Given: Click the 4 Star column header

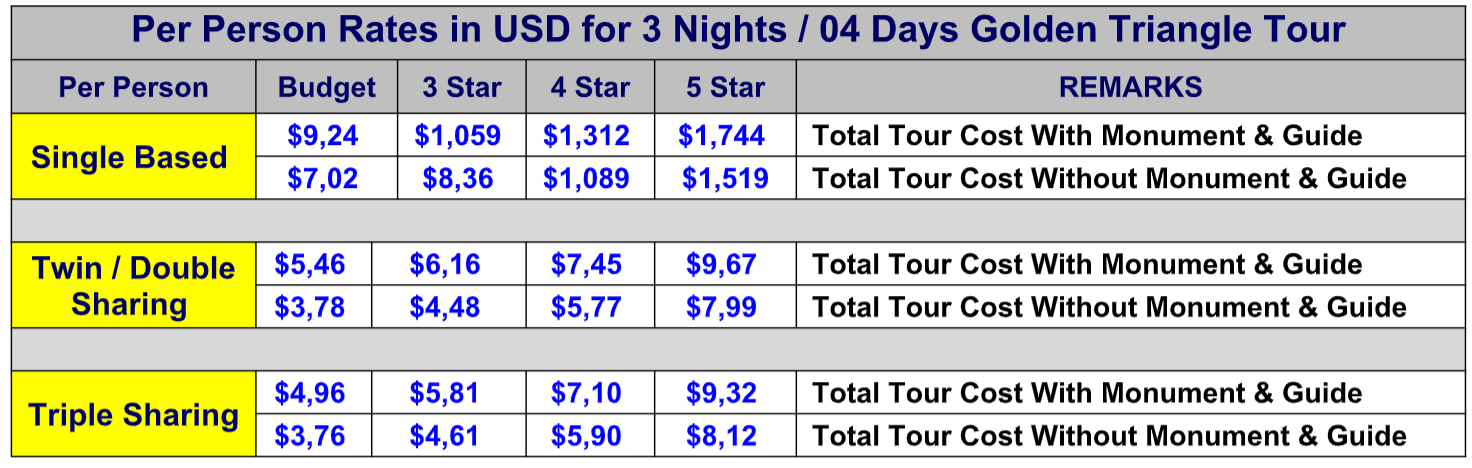Looking at the screenshot, I should pos(590,87).
